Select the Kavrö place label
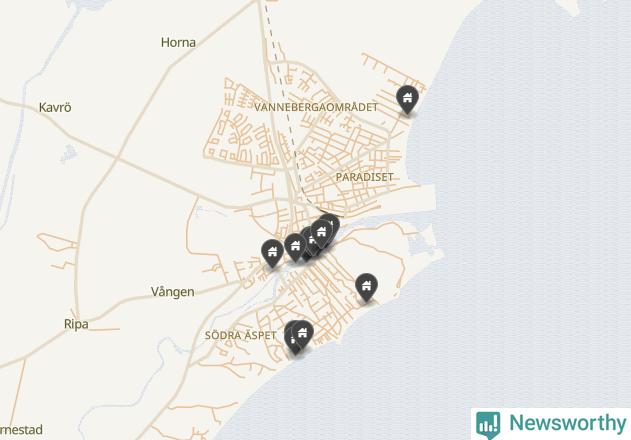The height and width of the screenshot is (440, 631). (x=55, y=107)
